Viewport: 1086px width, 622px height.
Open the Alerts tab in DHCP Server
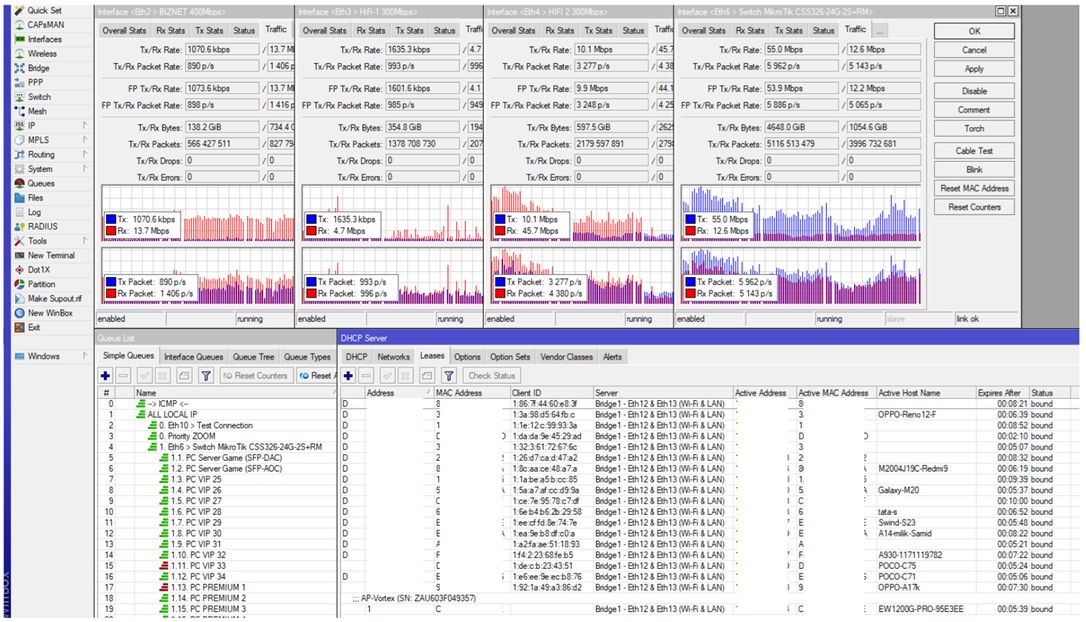coord(612,357)
